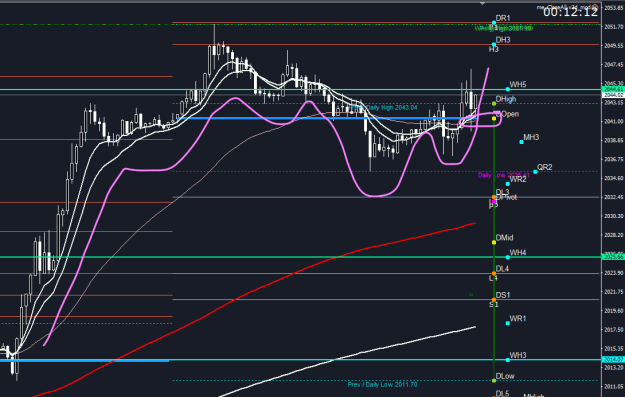Image resolution: width=625 pixels, height=397 pixels.
Task: Select the DHigh level label
Action: point(506,99)
